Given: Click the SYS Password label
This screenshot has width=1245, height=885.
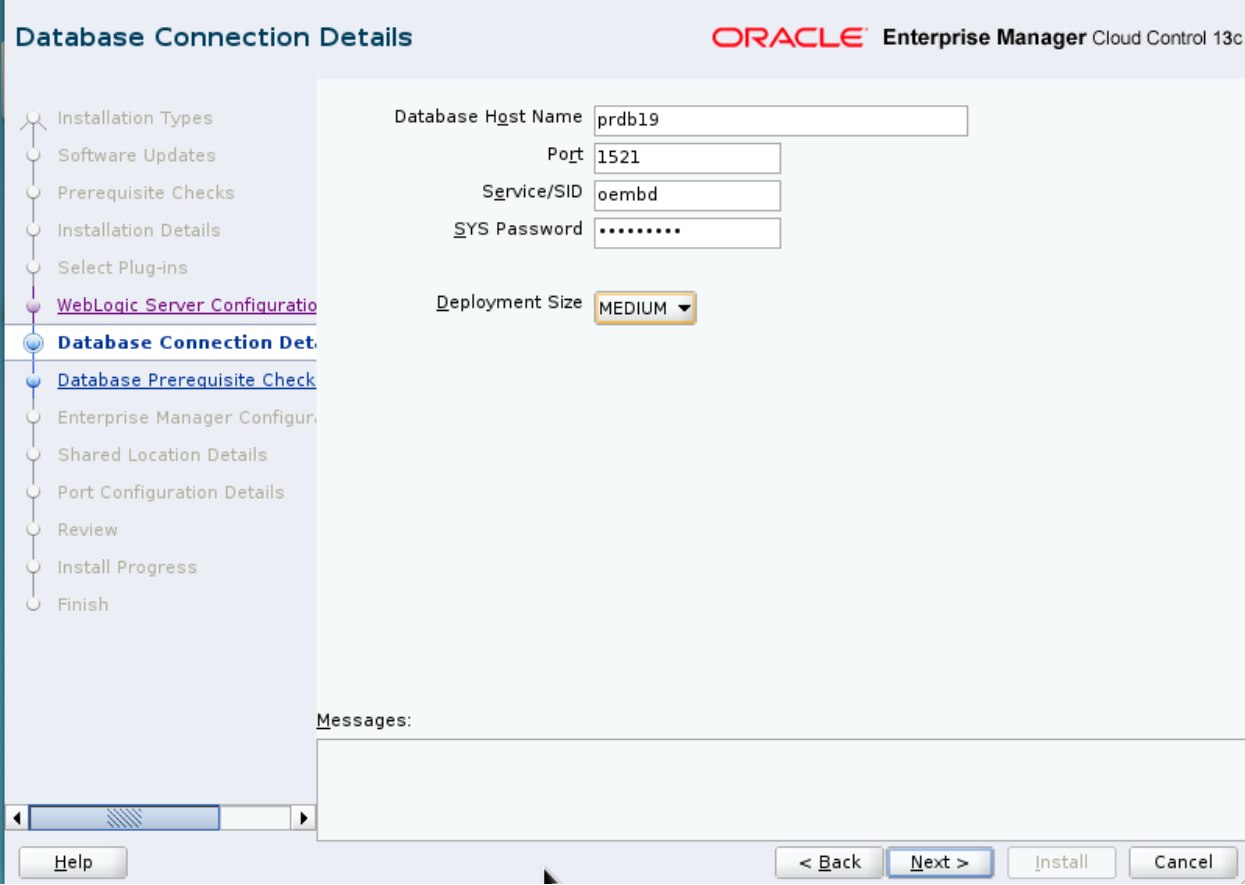Looking at the screenshot, I should pos(518,229).
